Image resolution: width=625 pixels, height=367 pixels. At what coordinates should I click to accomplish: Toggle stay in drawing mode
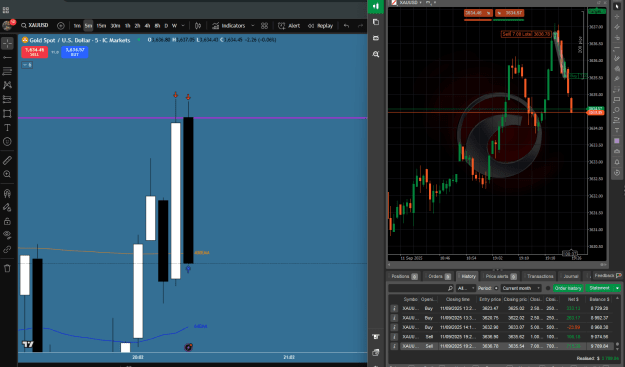click(x=7, y=207)
